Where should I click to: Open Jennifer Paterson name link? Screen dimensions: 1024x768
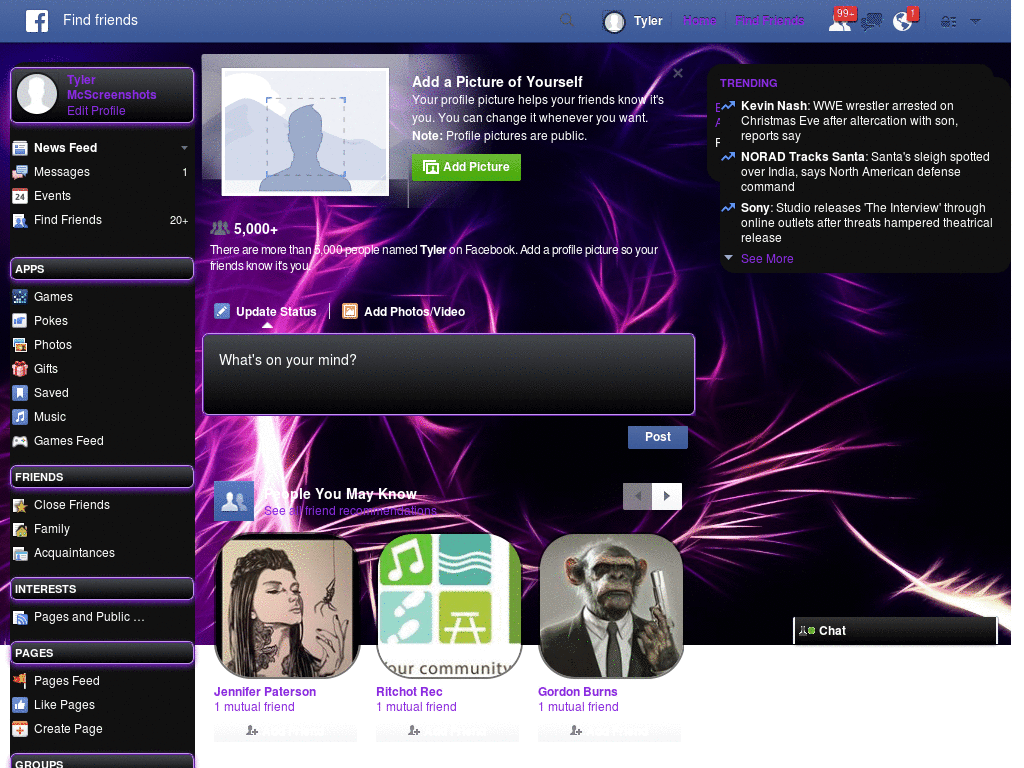(265, 692)
